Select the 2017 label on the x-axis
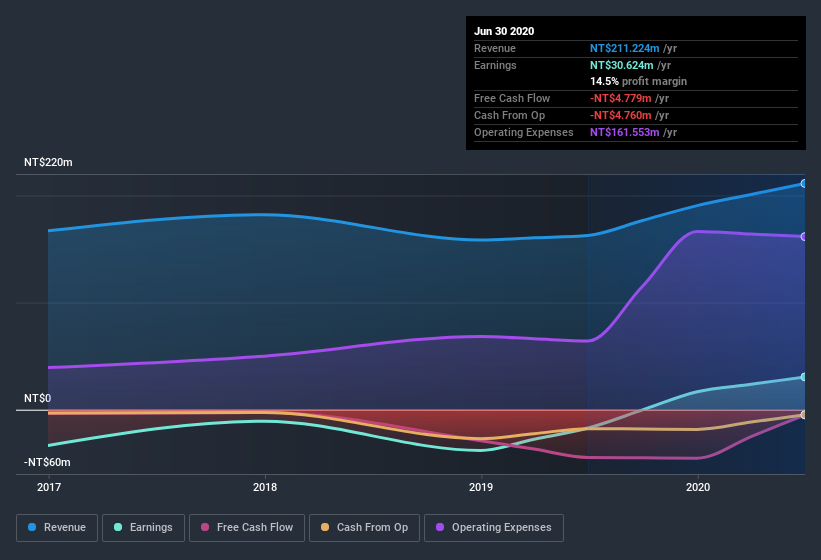This screenshot has width=821, height=560. point(49,487)
